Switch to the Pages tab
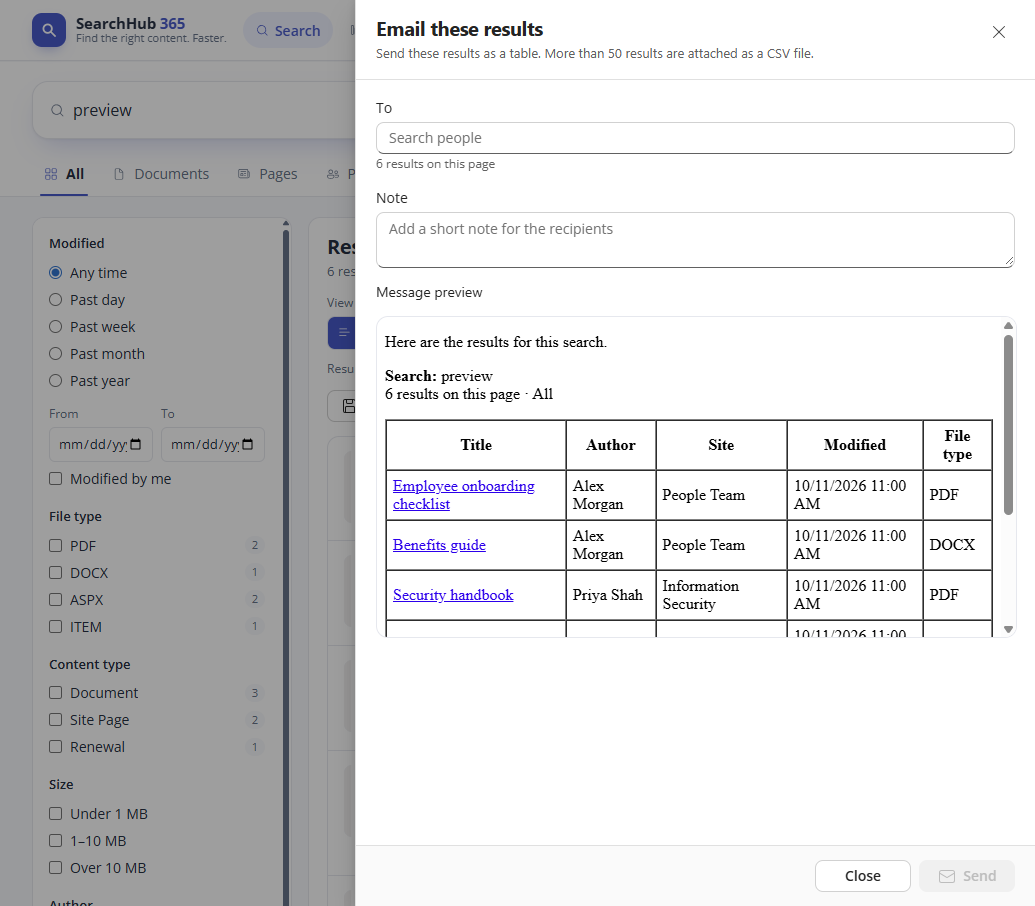The width and height of the screenshot is (1035, 906). tap(267, 174)
